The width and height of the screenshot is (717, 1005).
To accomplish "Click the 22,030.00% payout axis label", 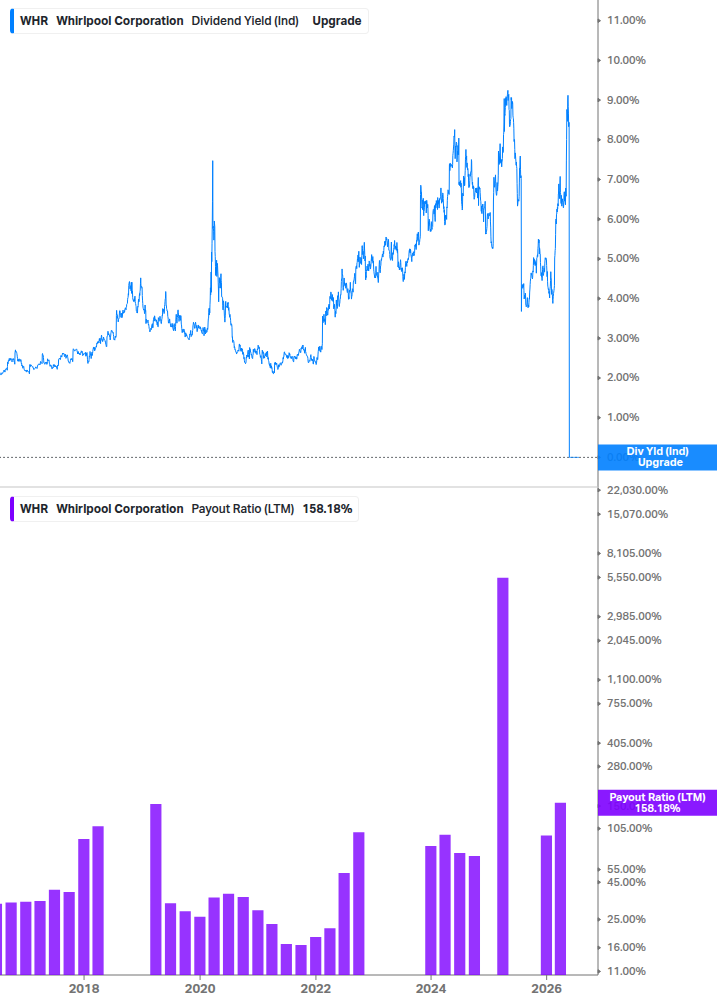I will 637,490.
